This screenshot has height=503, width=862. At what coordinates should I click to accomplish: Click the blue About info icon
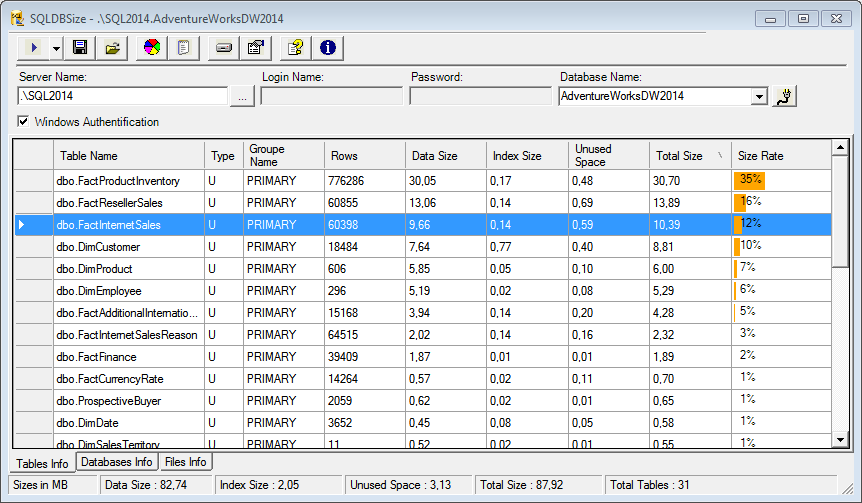(327, 47)
